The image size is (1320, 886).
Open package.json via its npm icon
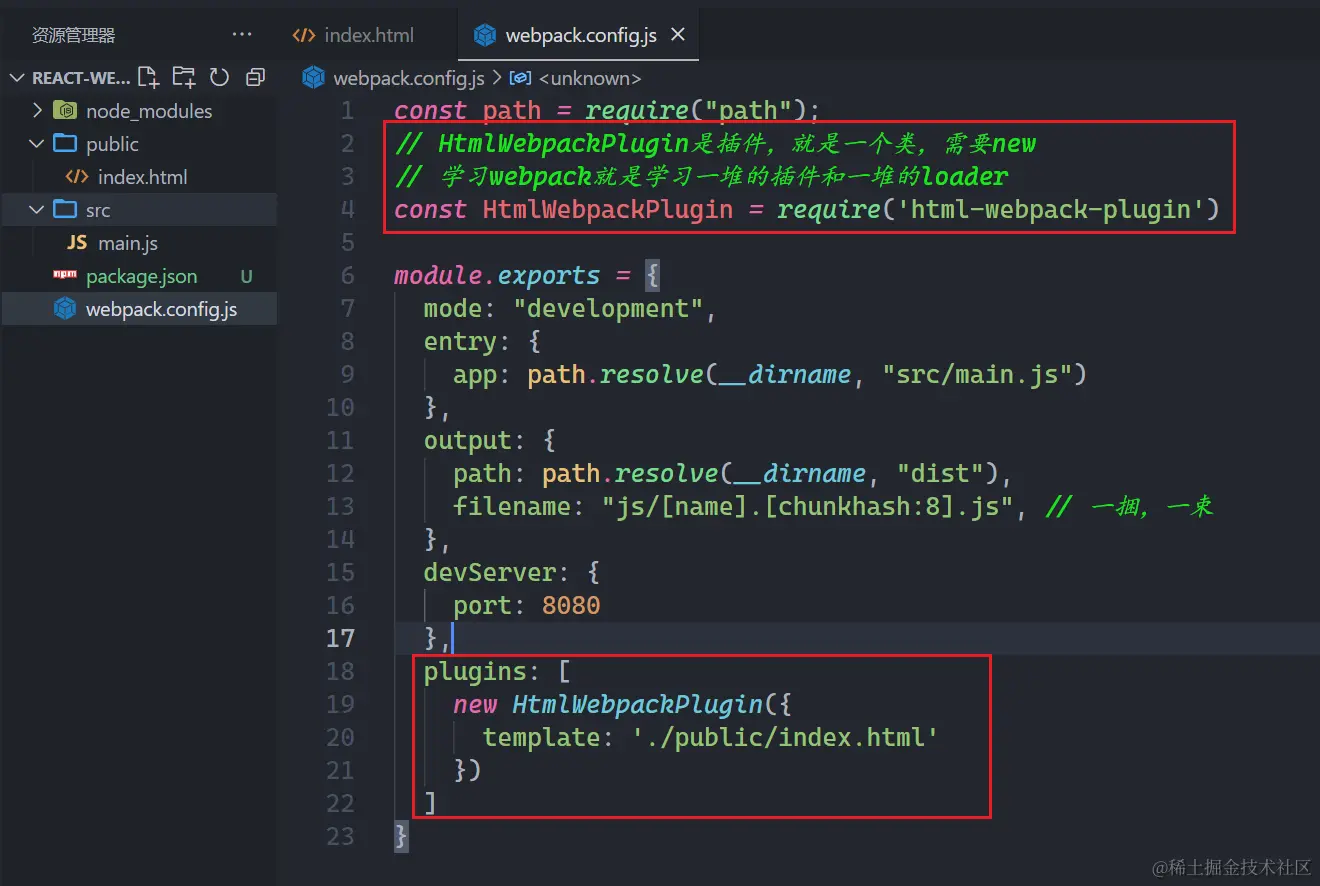[x=65, y=275]
